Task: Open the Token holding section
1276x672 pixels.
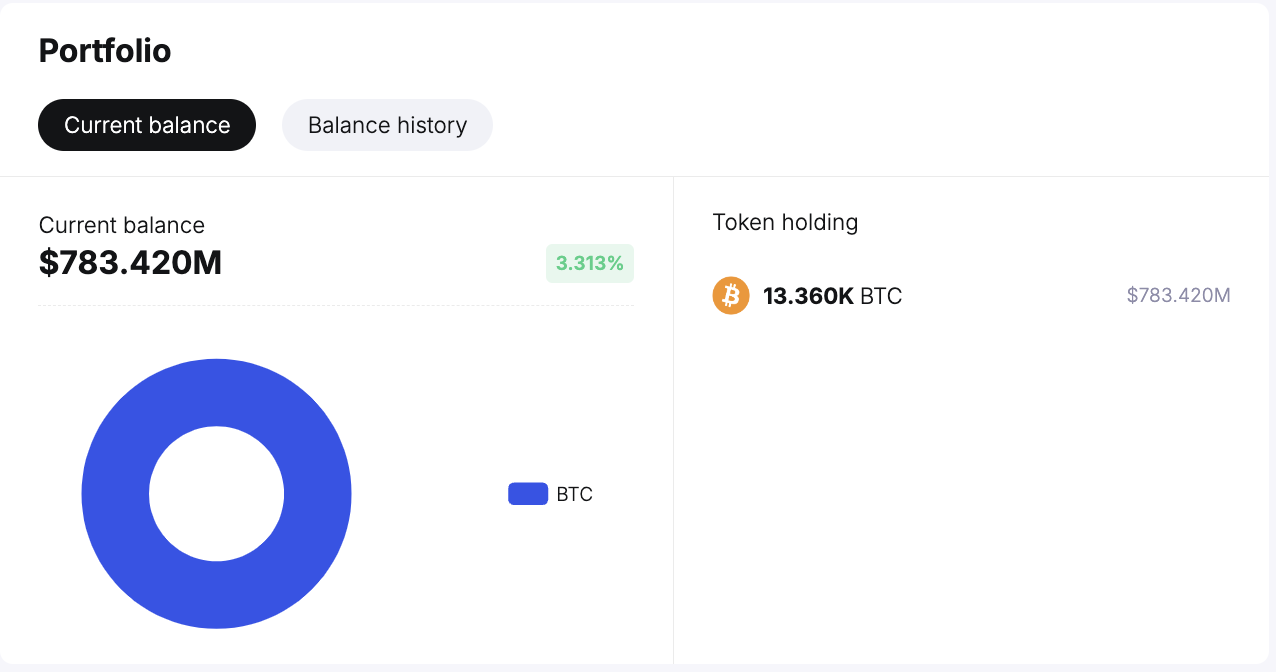Action: (785, 222)
